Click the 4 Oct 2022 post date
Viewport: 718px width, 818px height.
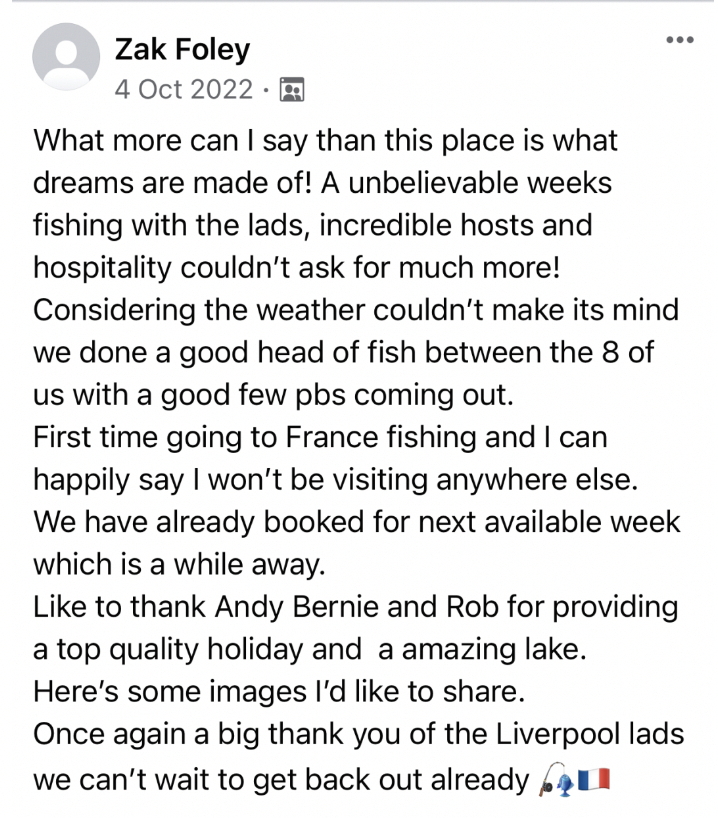[x=184, y=89]
